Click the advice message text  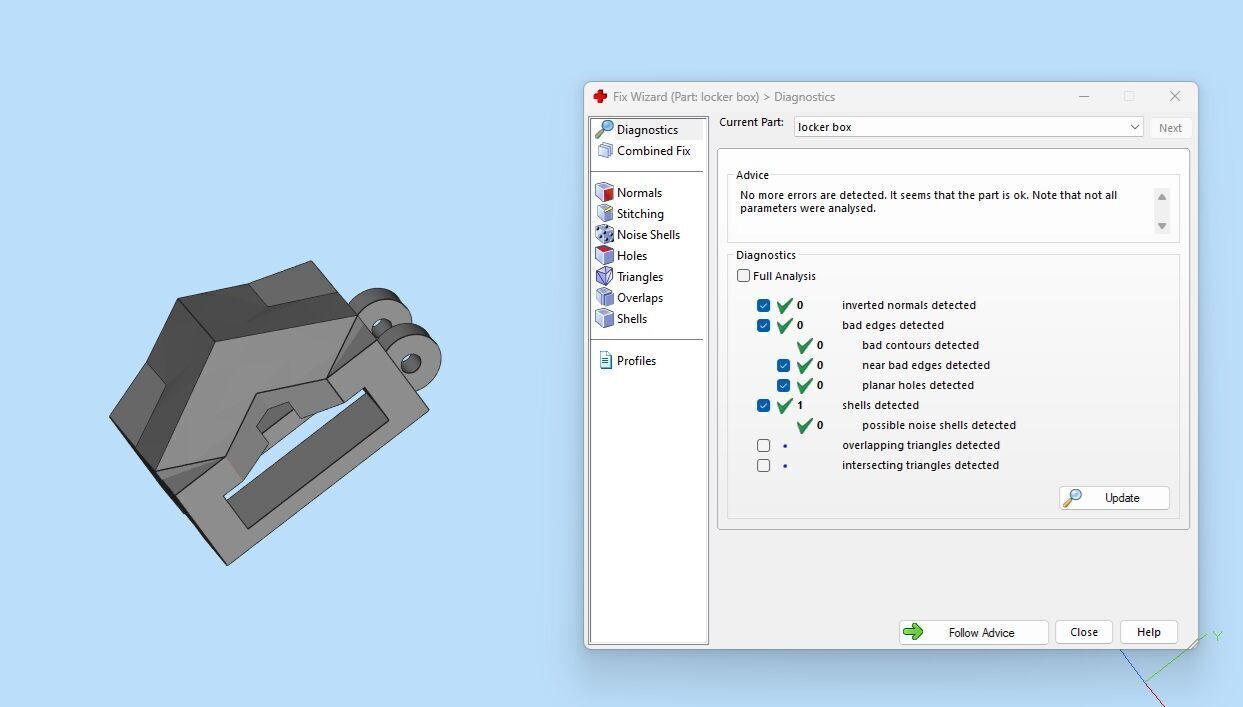point(928,202)
